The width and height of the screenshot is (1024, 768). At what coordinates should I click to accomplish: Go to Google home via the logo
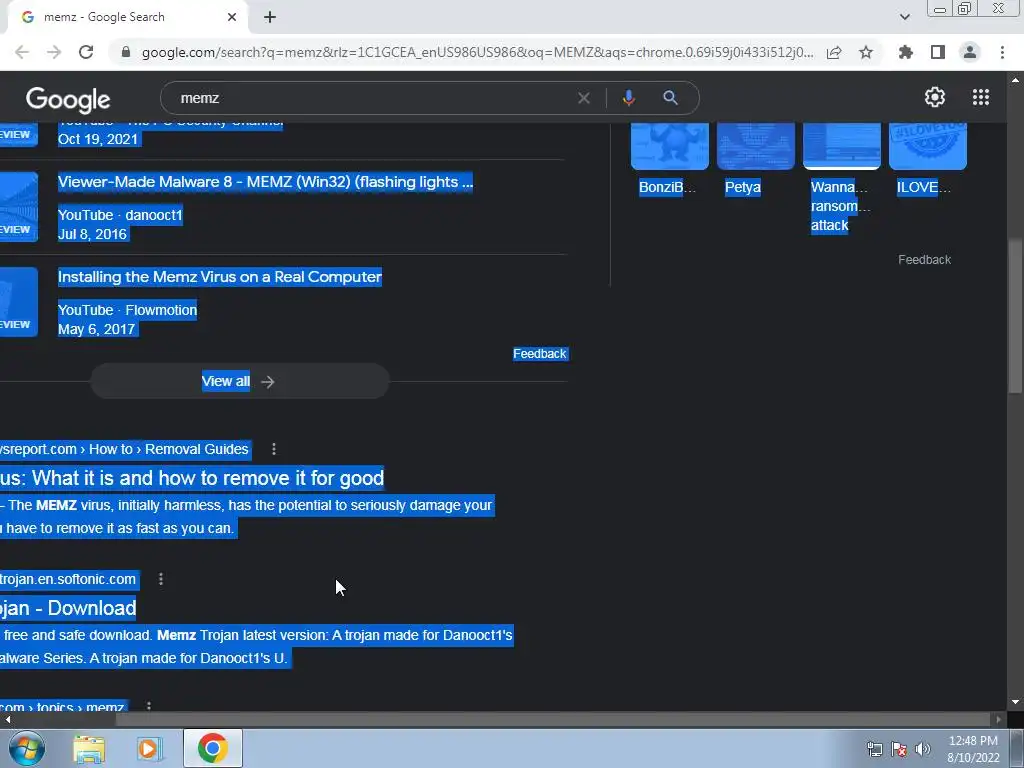[68, 99]
